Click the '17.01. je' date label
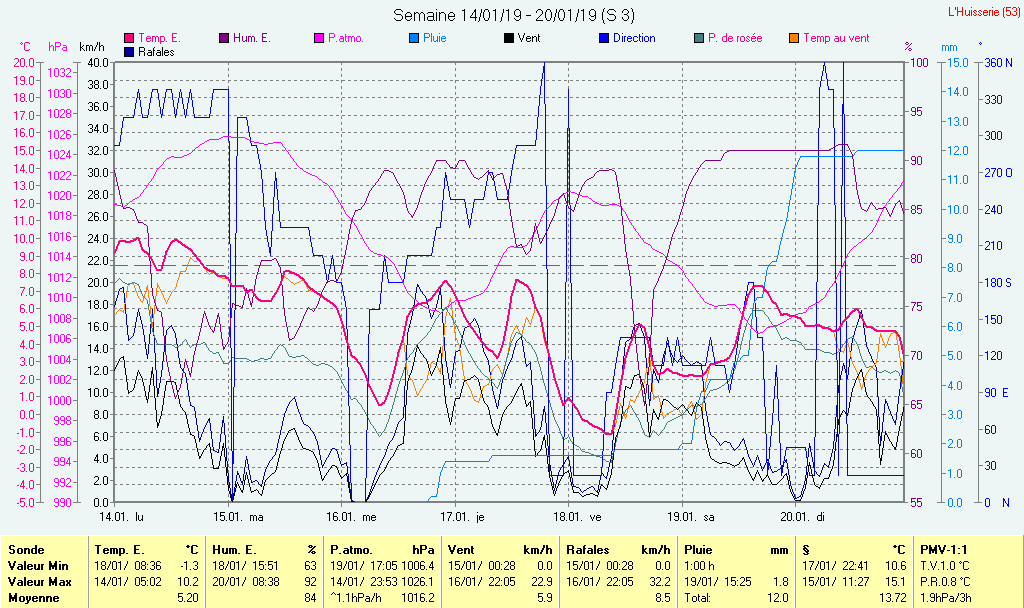Viewport: 1024px width, 608px height. click(462, 517)
